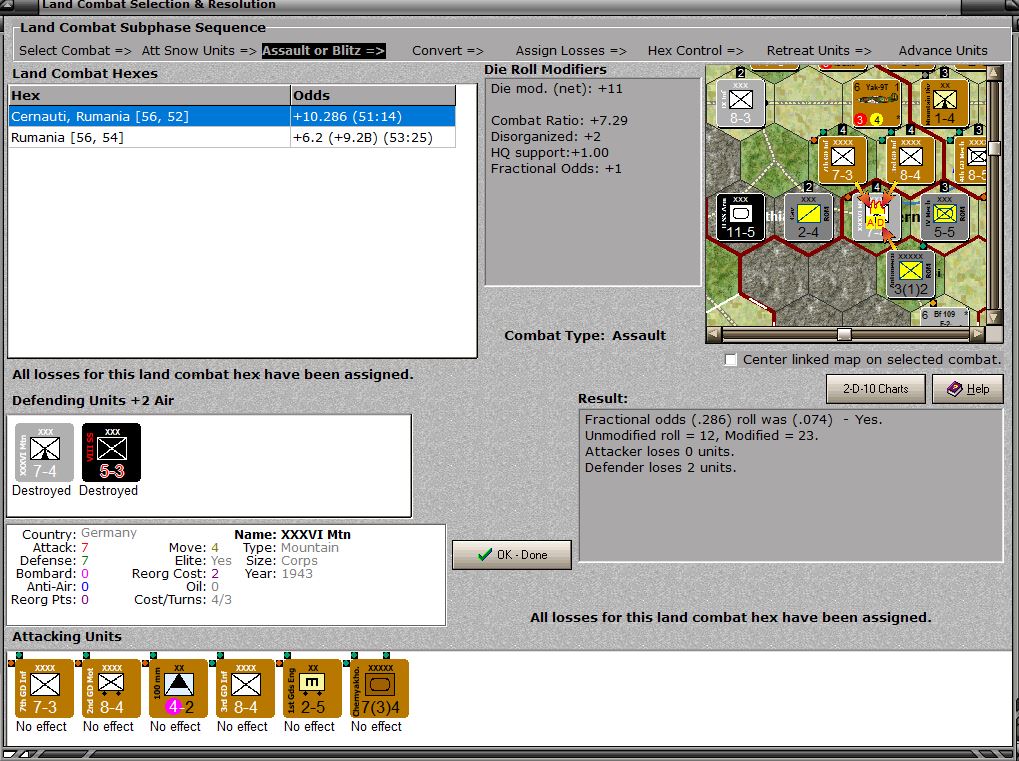Viewport: 1019px width, 761px height.
Task: Click the 'Combat Ratio: +7.29' modifier line
Action: click(560, 120)
